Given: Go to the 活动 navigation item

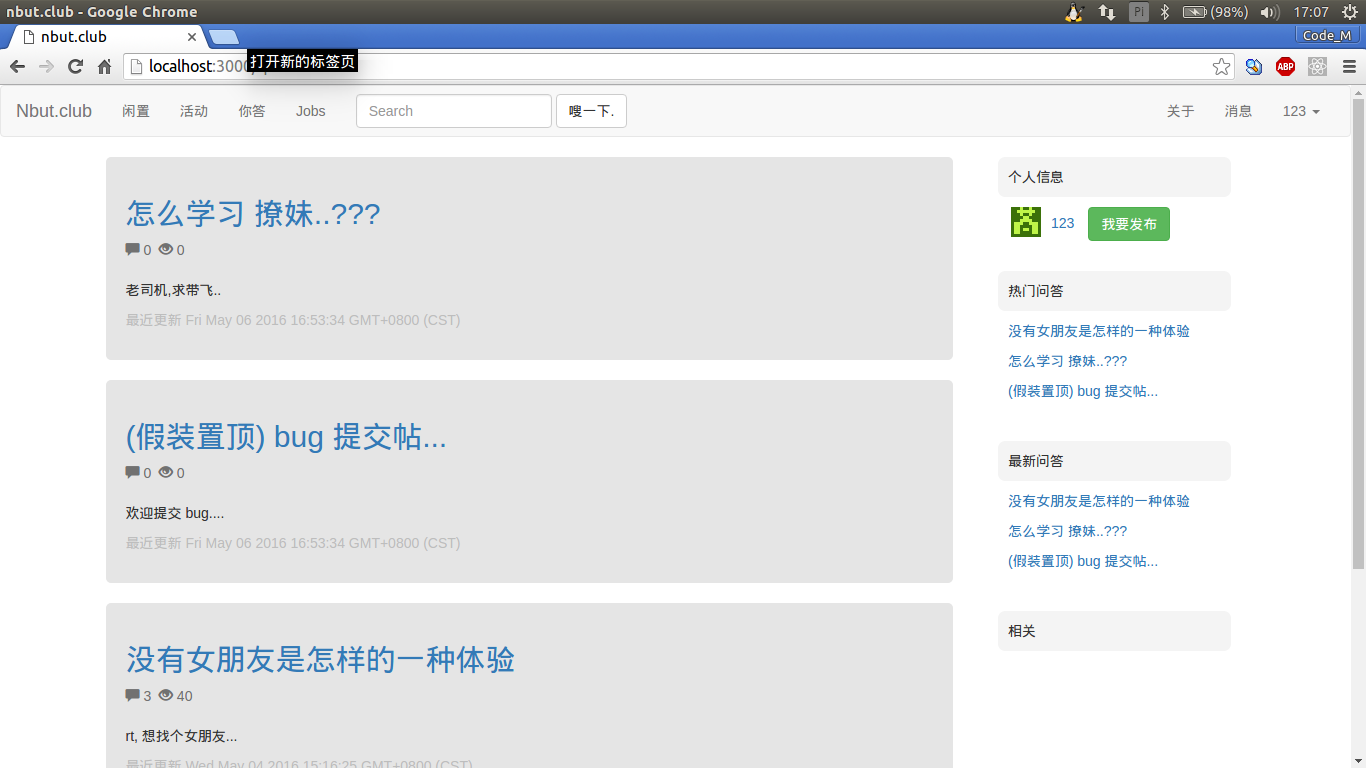Looking at the screenshot, I should [x=194, y=111].
